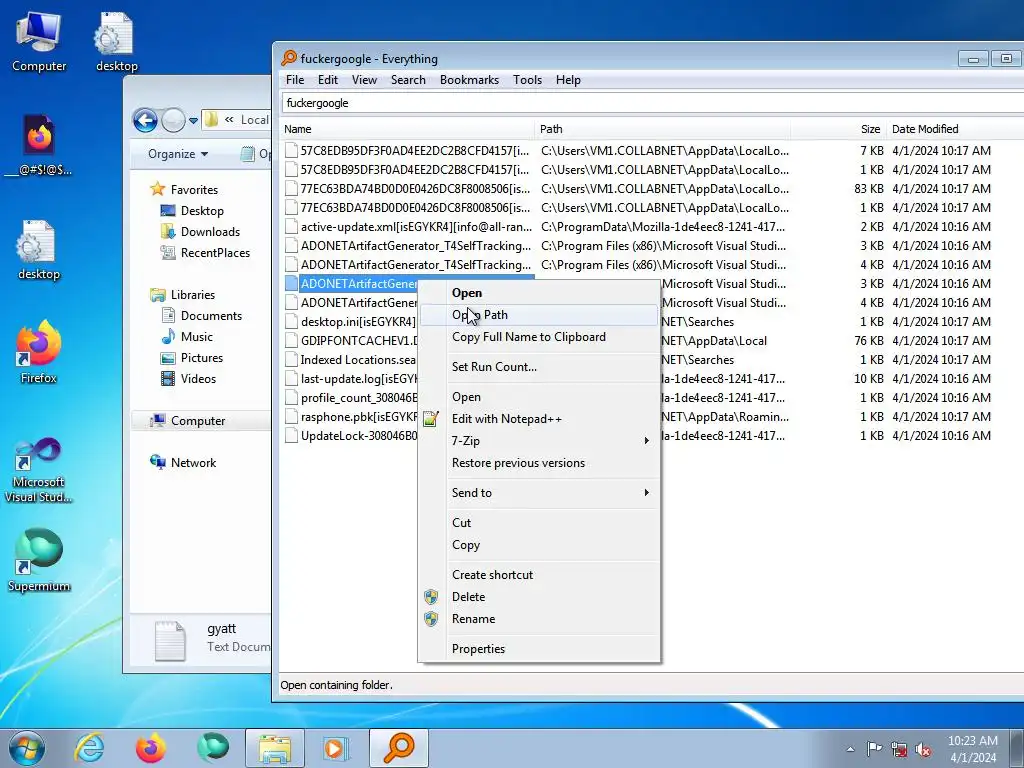Expand the Send to submenu
The width and height of the screenshot is (1024, 768).
[x=539, y=493]
